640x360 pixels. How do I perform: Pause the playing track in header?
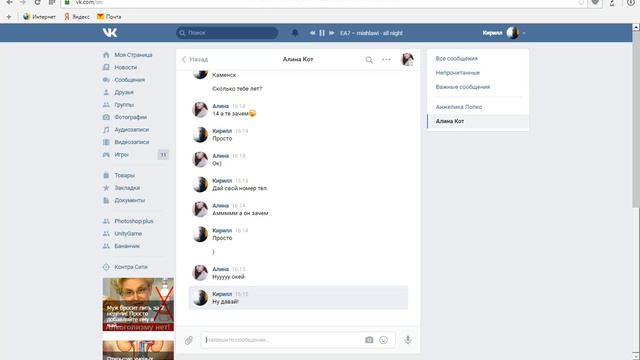point(322,33)
